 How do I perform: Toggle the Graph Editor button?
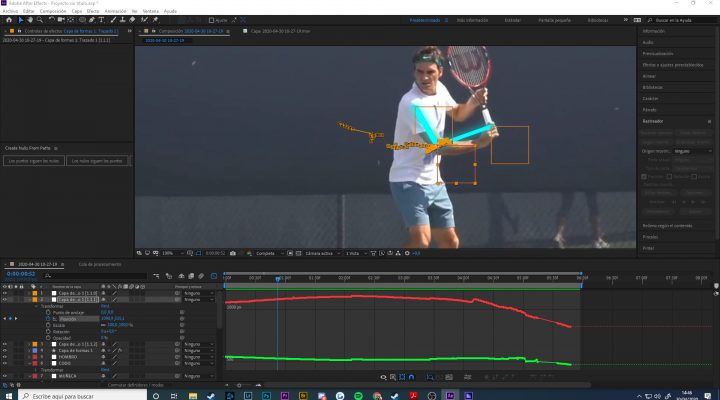pos(214,276)
